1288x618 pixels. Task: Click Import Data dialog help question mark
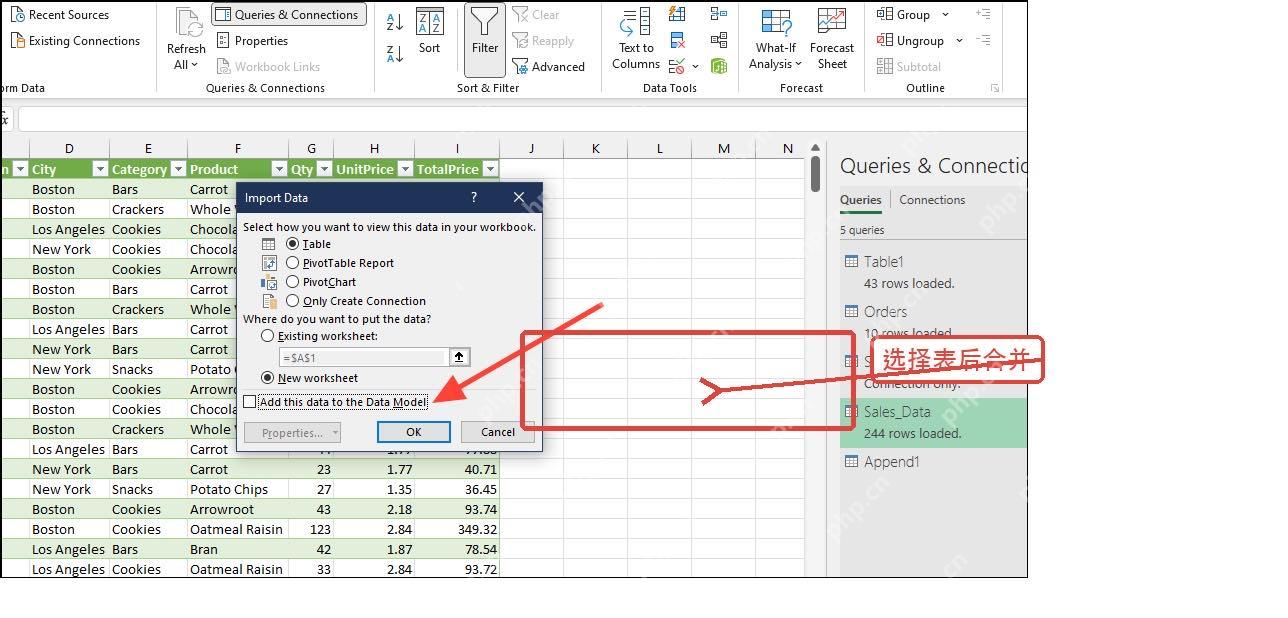(474, 198)
